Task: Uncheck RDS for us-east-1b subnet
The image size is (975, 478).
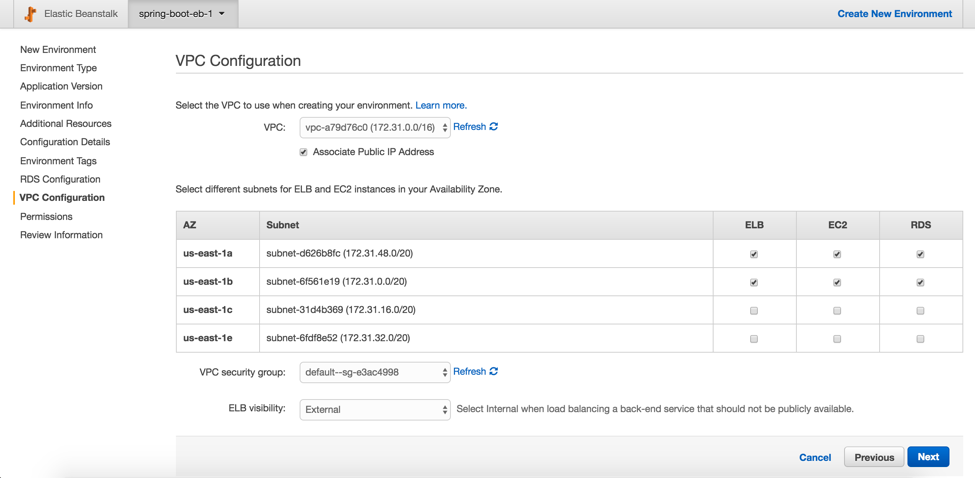Action: (x=920, y=282)
